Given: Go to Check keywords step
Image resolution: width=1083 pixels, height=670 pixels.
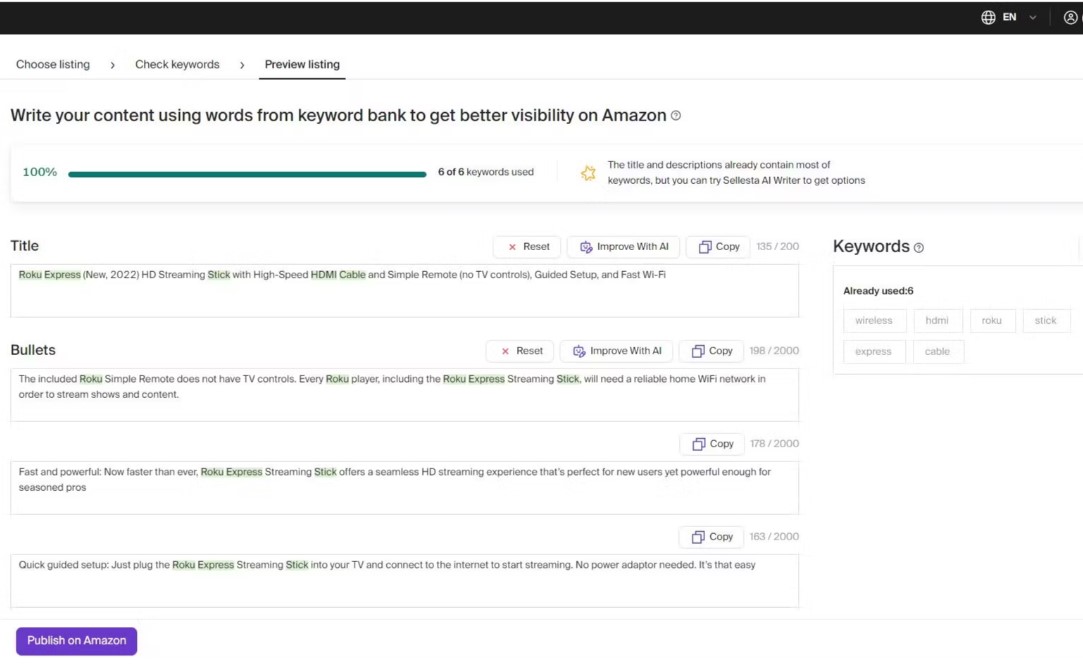Looking at the screenshot, I should tap(177, 64).
